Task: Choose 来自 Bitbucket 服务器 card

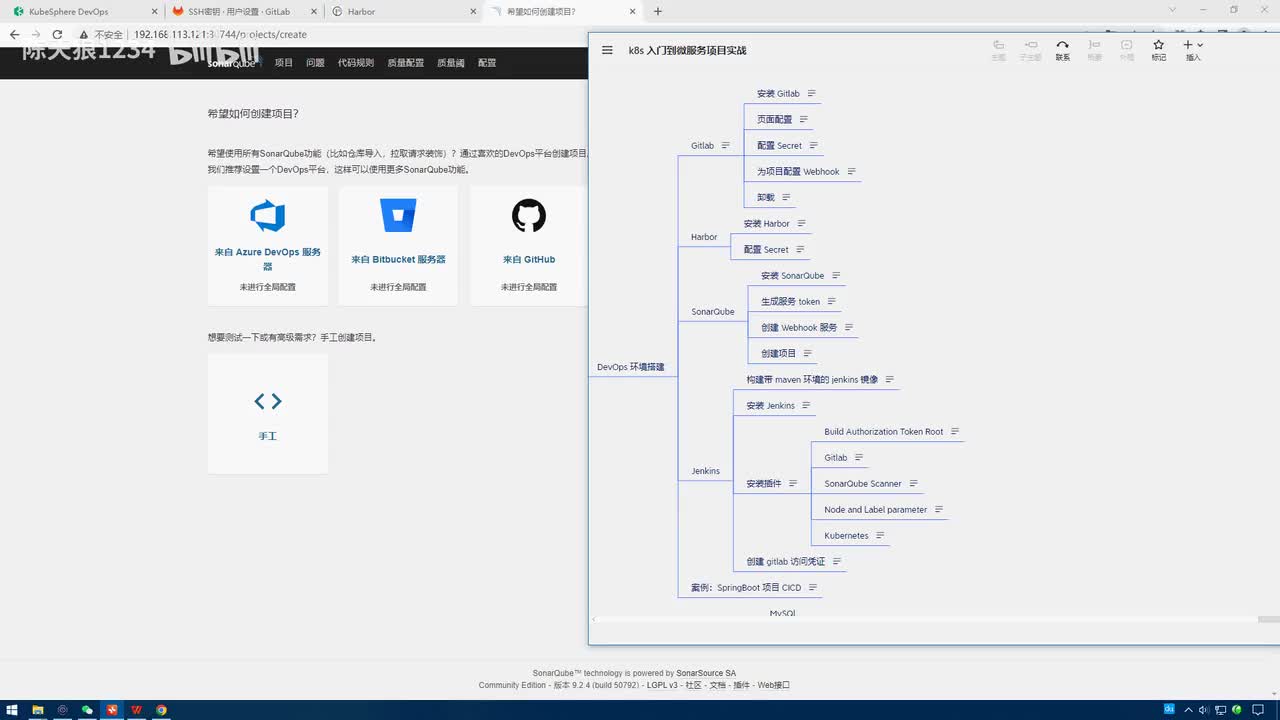Action: (x=398, y=246)
